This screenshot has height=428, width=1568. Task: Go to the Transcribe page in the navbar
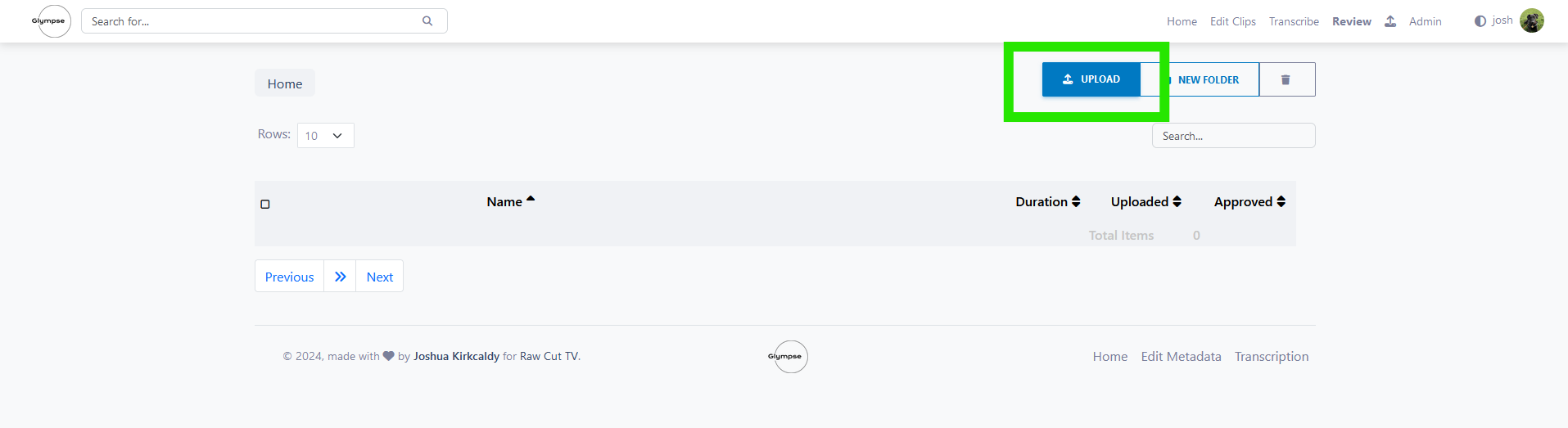pyautogui.click(x=1294, y=21)
